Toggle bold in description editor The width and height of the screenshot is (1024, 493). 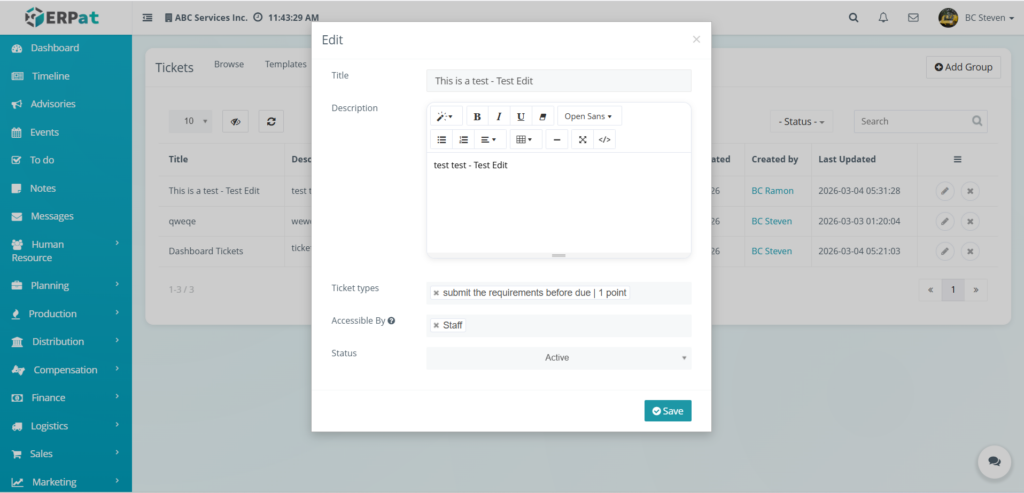coord(477,116)
